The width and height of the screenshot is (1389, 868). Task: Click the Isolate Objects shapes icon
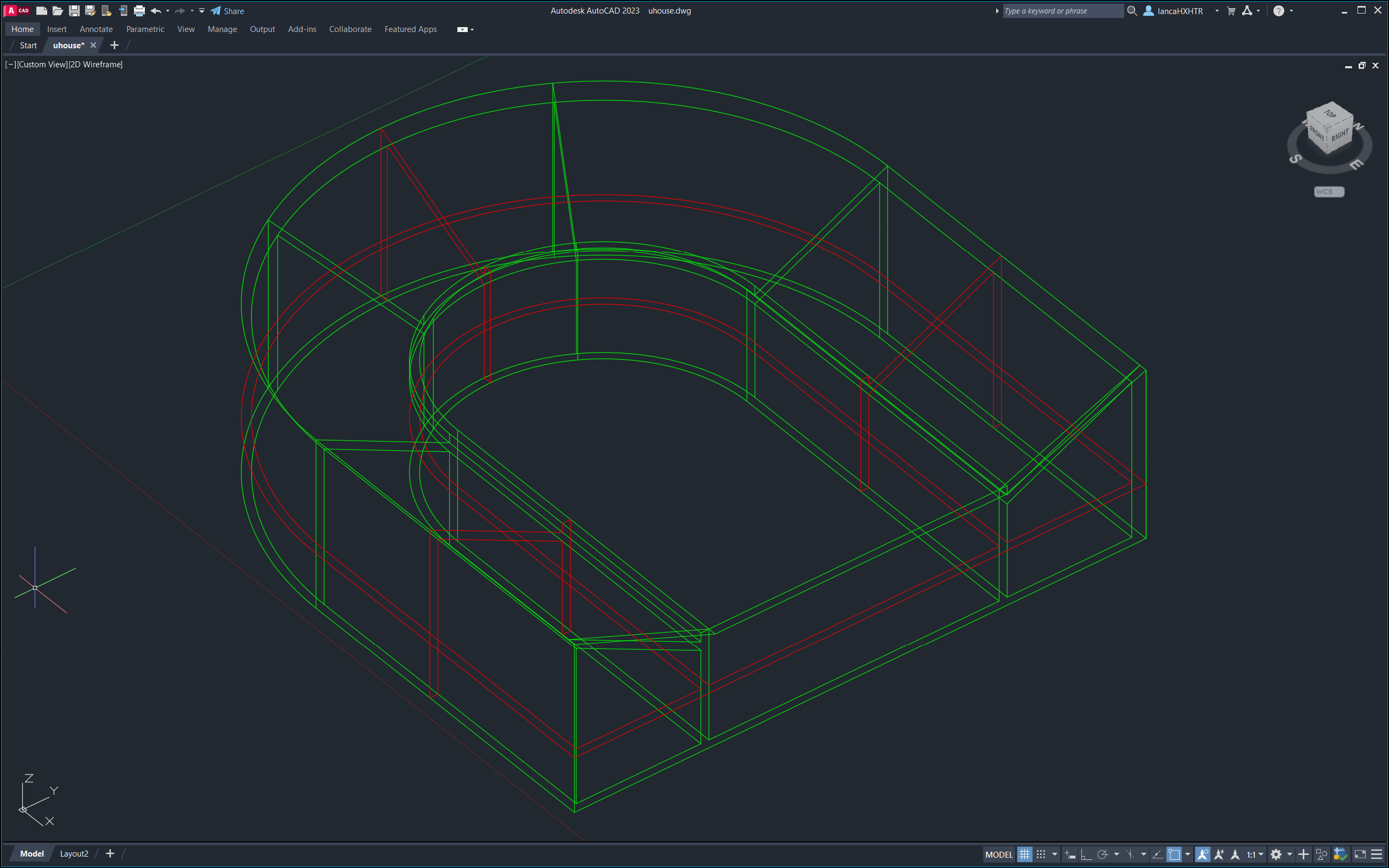pos(1321,854)
